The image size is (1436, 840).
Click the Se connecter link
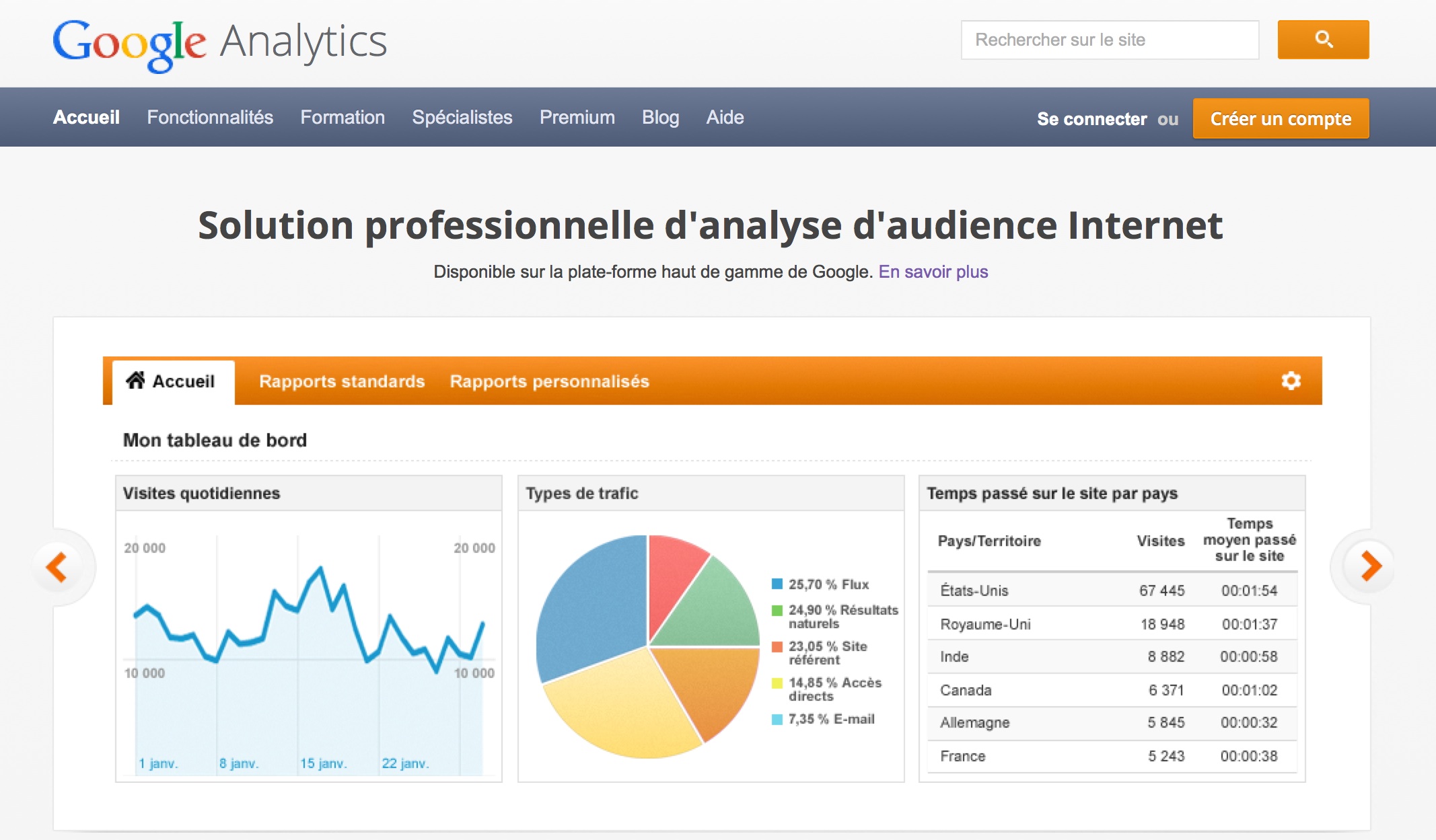pyautogui.click(x=1091, y=119)
